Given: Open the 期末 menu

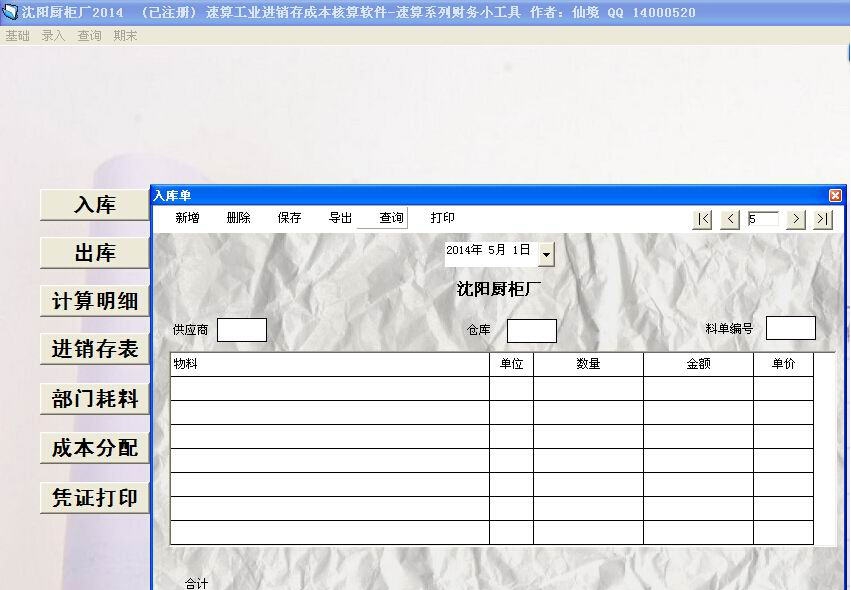Looking at the screenshot, I should 125,36.
